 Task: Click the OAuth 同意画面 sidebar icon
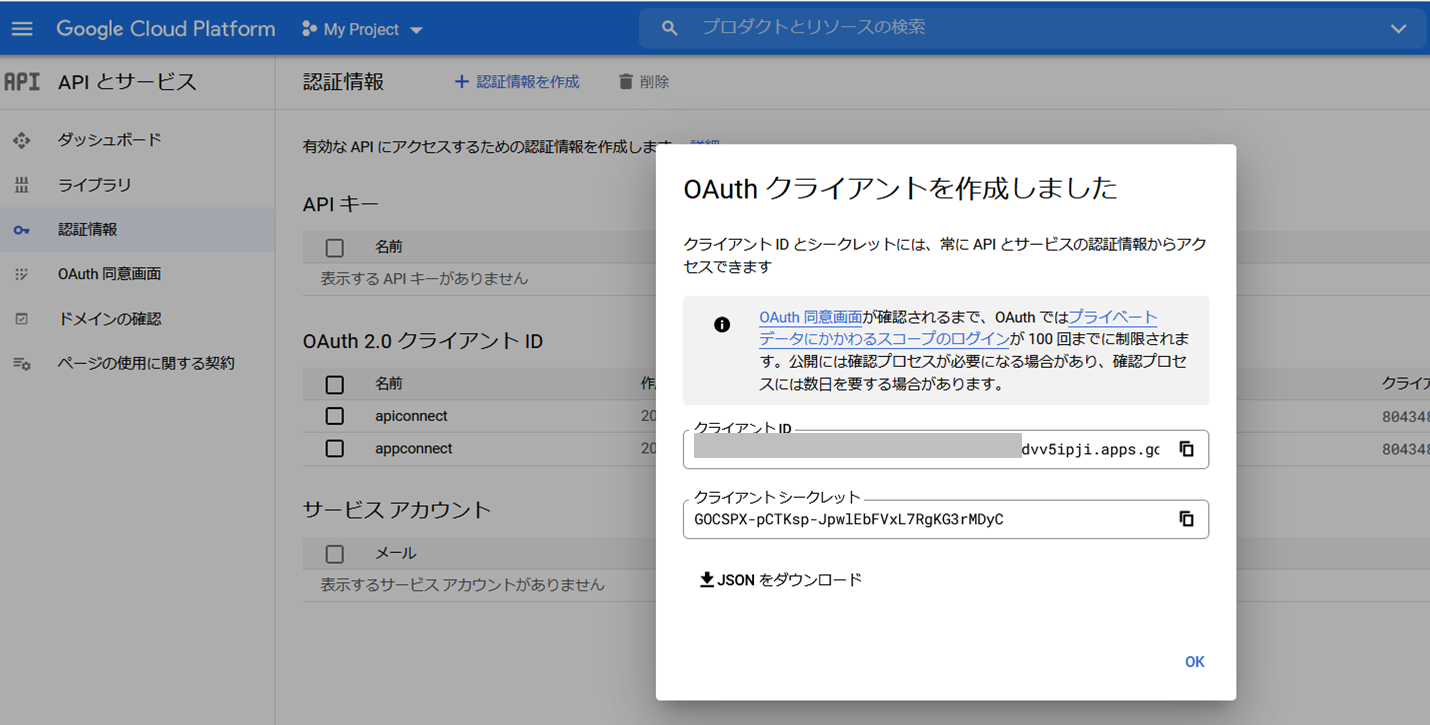coord(22,274)
